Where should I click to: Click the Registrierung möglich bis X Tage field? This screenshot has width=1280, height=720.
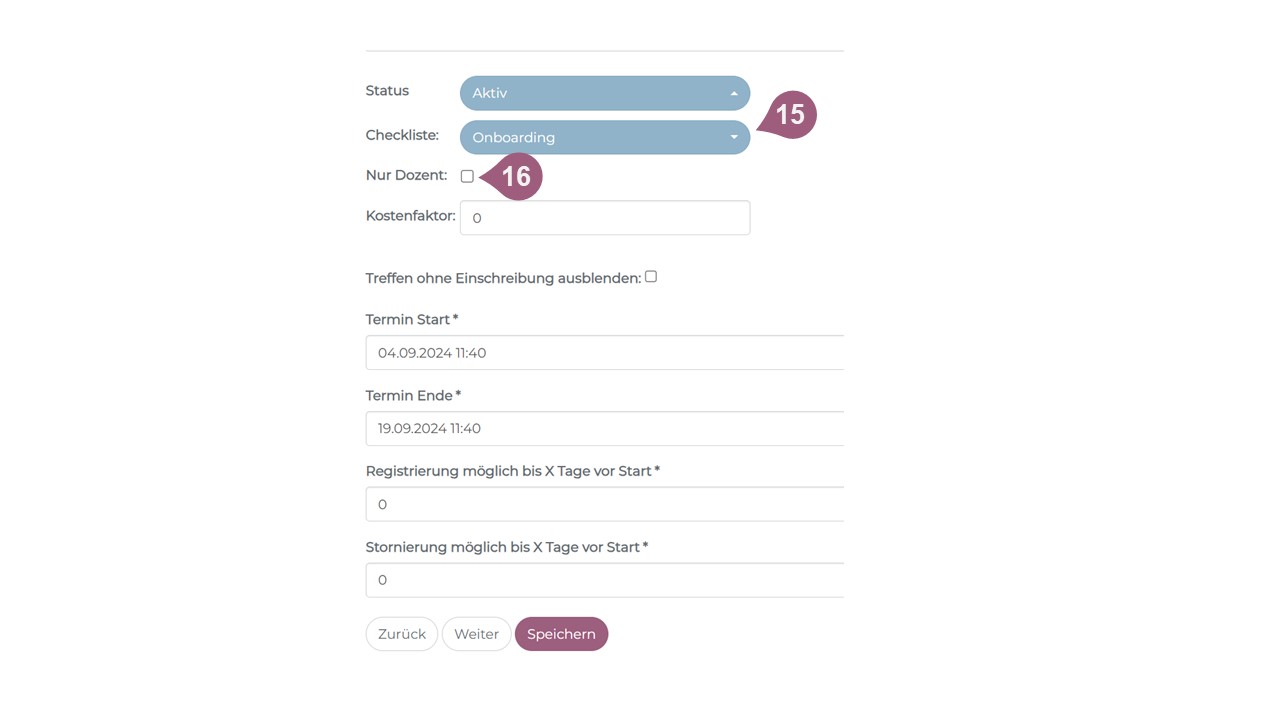[604, 505]
